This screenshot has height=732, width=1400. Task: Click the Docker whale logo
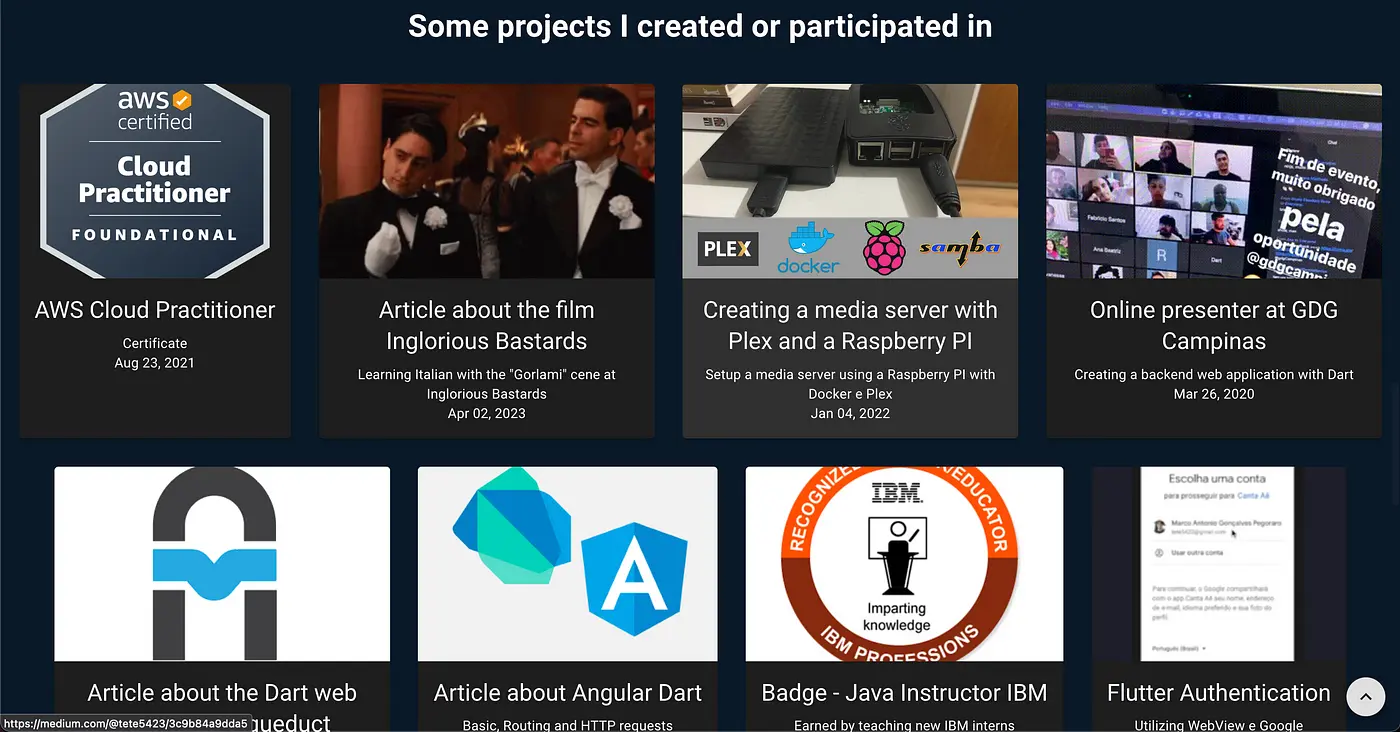[808, 248]
